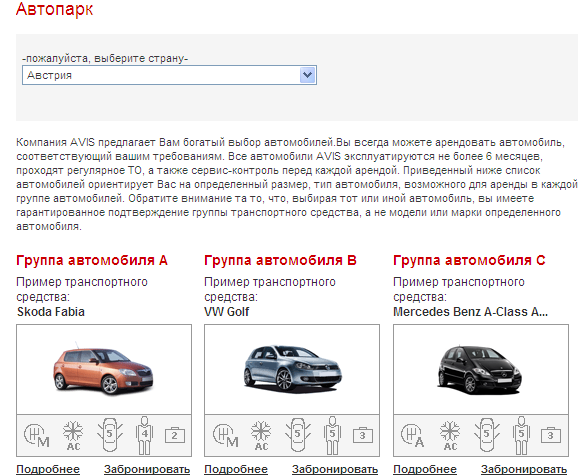The image size is (578, 476).
Task: Click the Группа автомобиля B heading
Action: (x=280, y=260)
